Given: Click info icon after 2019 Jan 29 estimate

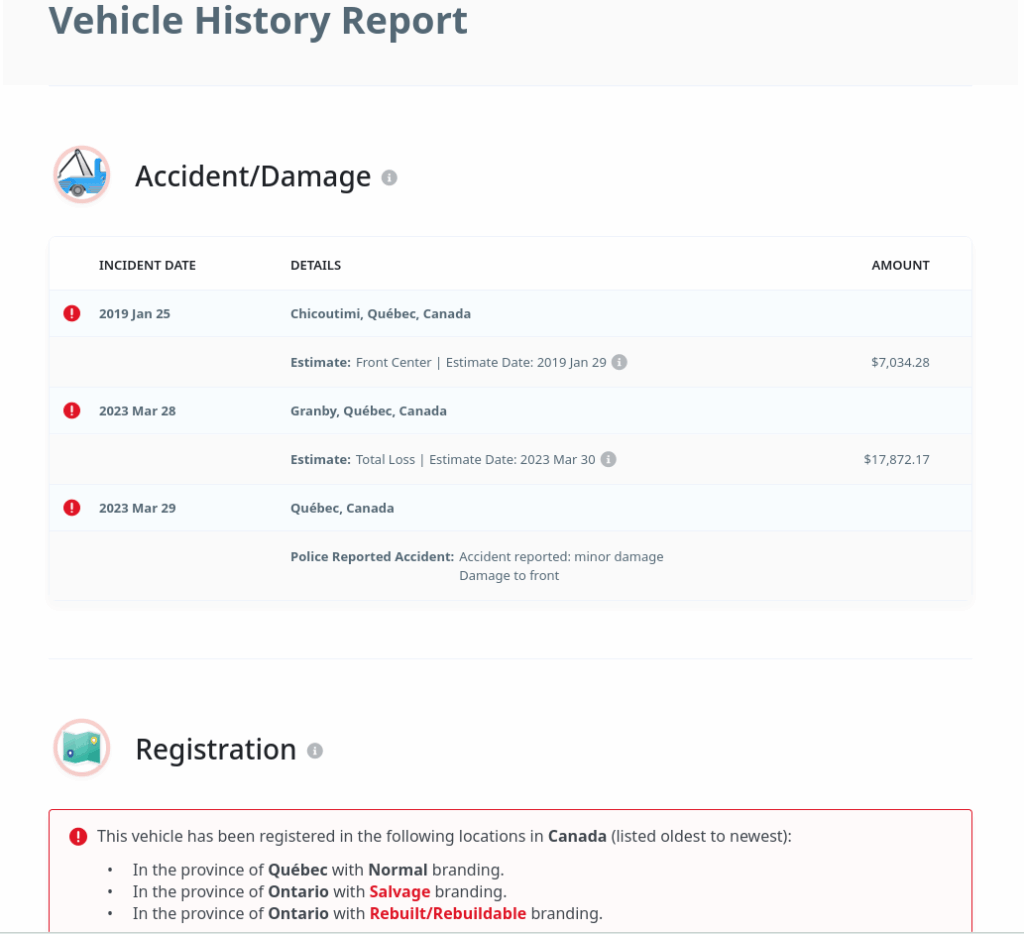Looking at the screenshot, I should point(619,362).
